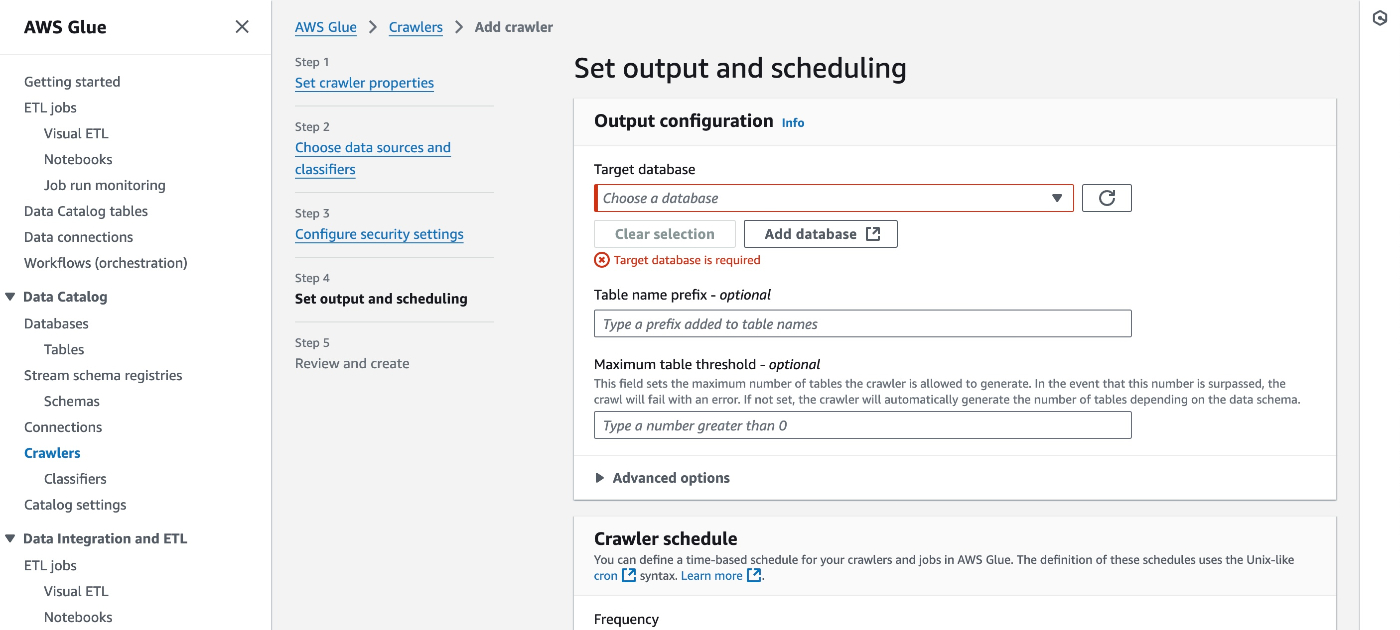Navigate to Stream schema registries
This screenshot has width=1400, height=630.
point(103,376)
